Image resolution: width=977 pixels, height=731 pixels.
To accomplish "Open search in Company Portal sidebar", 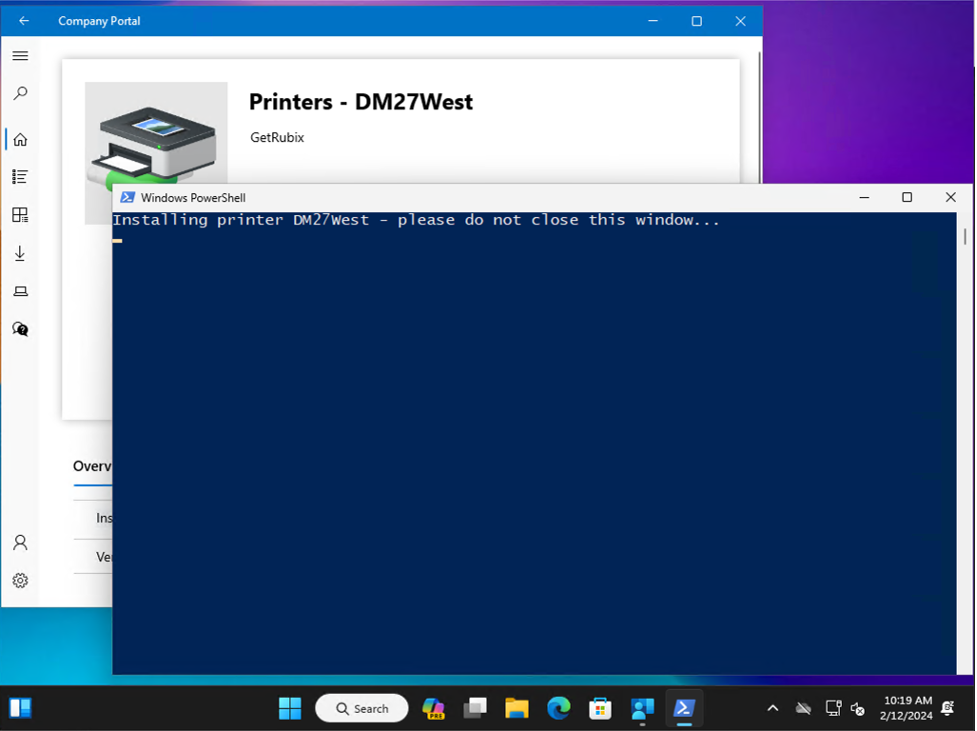I will [x=20, y=93].
